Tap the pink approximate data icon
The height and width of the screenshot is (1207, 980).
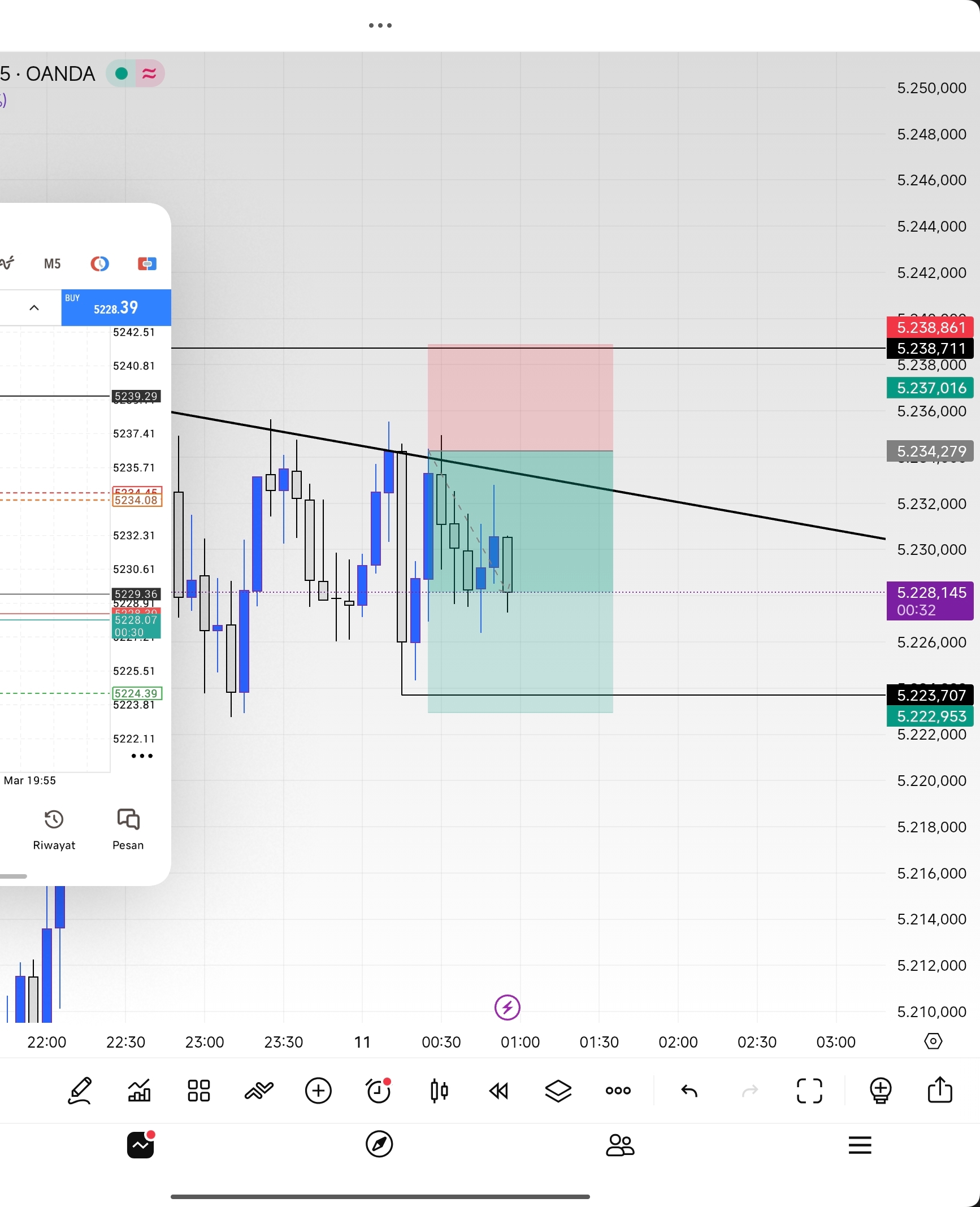(150, 73)
